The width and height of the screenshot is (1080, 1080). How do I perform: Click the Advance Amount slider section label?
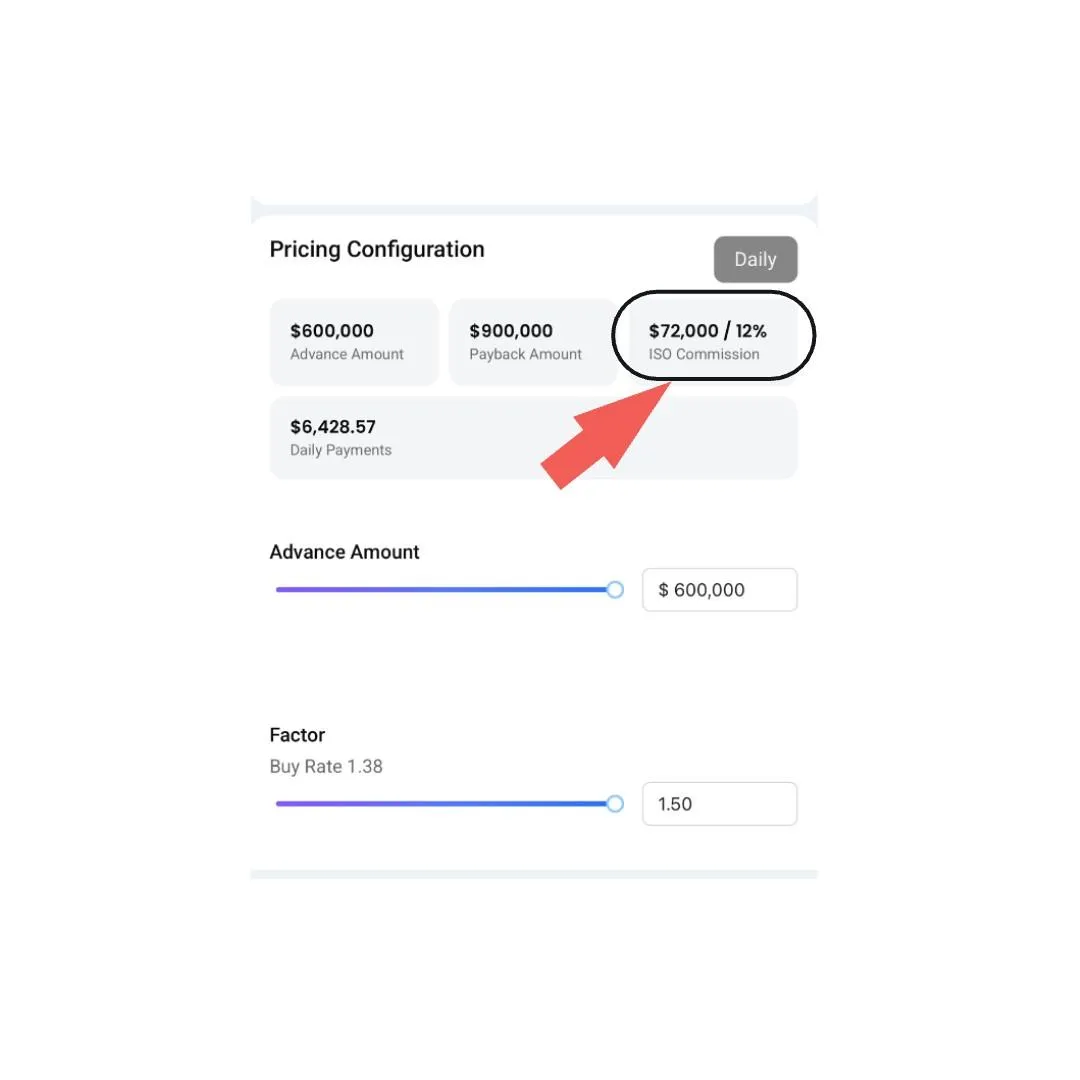pos(344,552)
